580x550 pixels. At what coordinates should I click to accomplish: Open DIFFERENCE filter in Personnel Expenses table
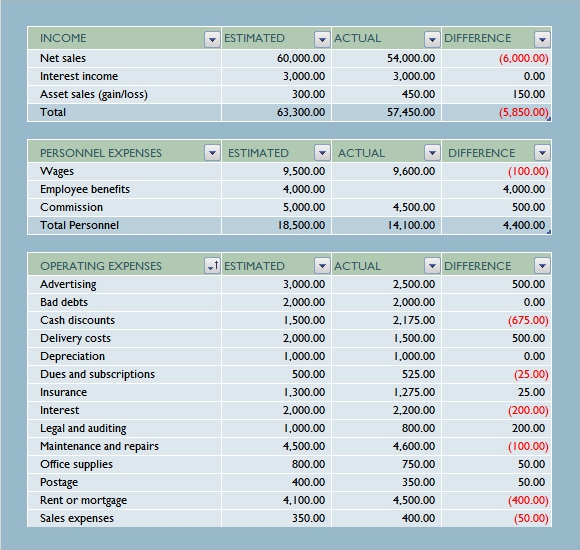tap(542, 152)
